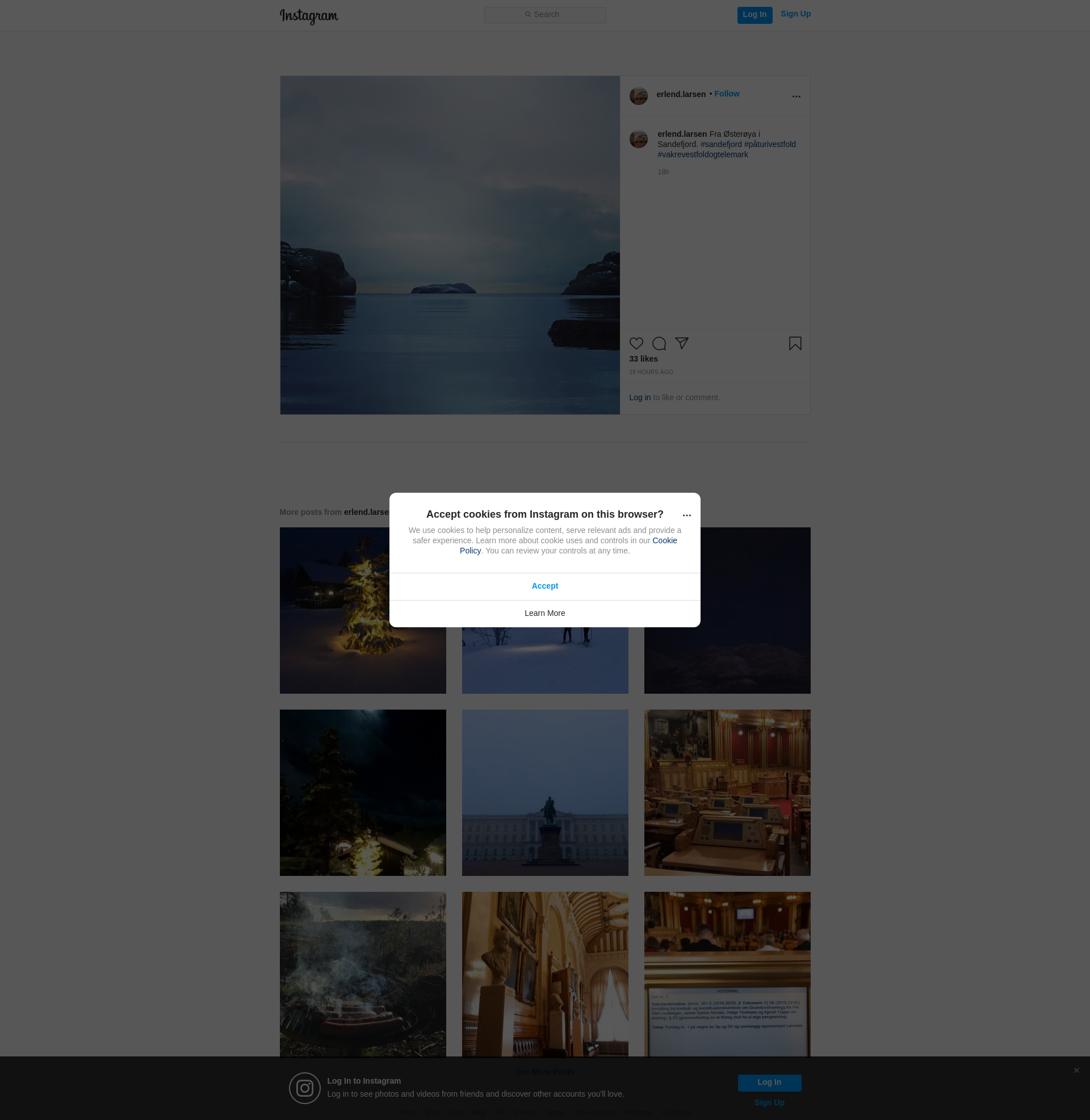Click the Search input field
1090x1120 pixels.
point(545,15)
